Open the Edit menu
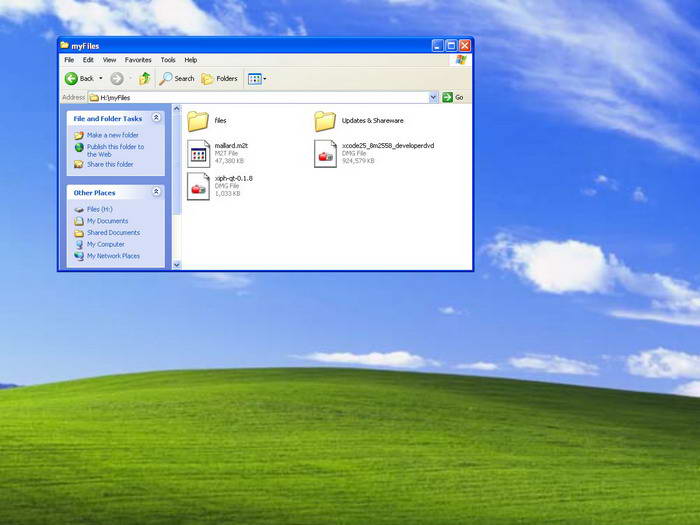The height and width of the screenshot is (525, 700). (88, 60)
